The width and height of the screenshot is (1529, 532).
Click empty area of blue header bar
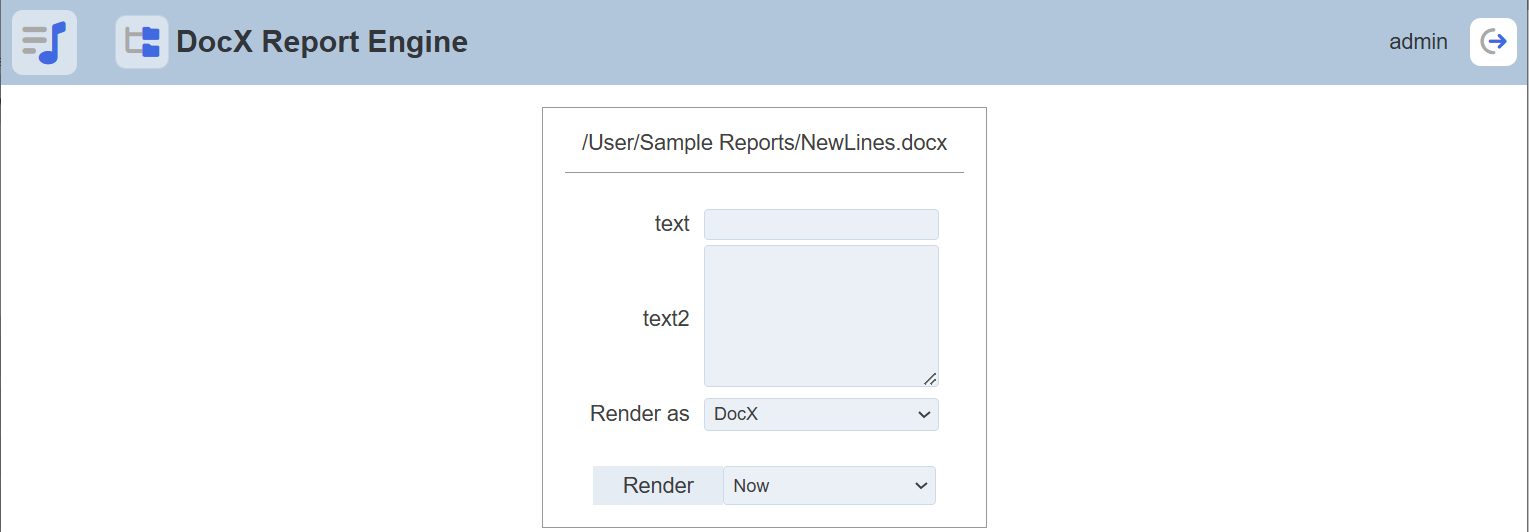(x=900, y=42)
